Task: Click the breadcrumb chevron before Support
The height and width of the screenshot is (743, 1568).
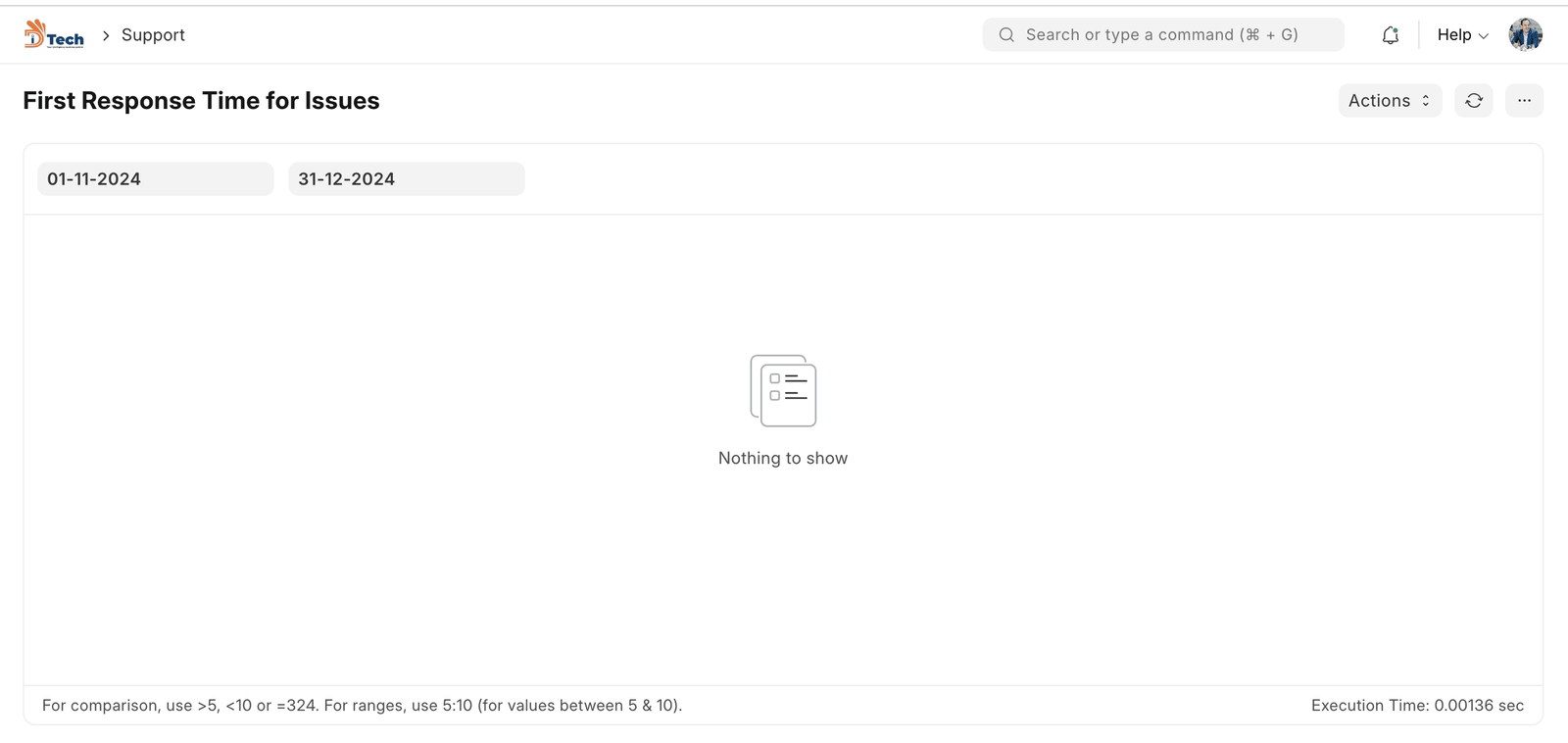Action: [106, 35]
